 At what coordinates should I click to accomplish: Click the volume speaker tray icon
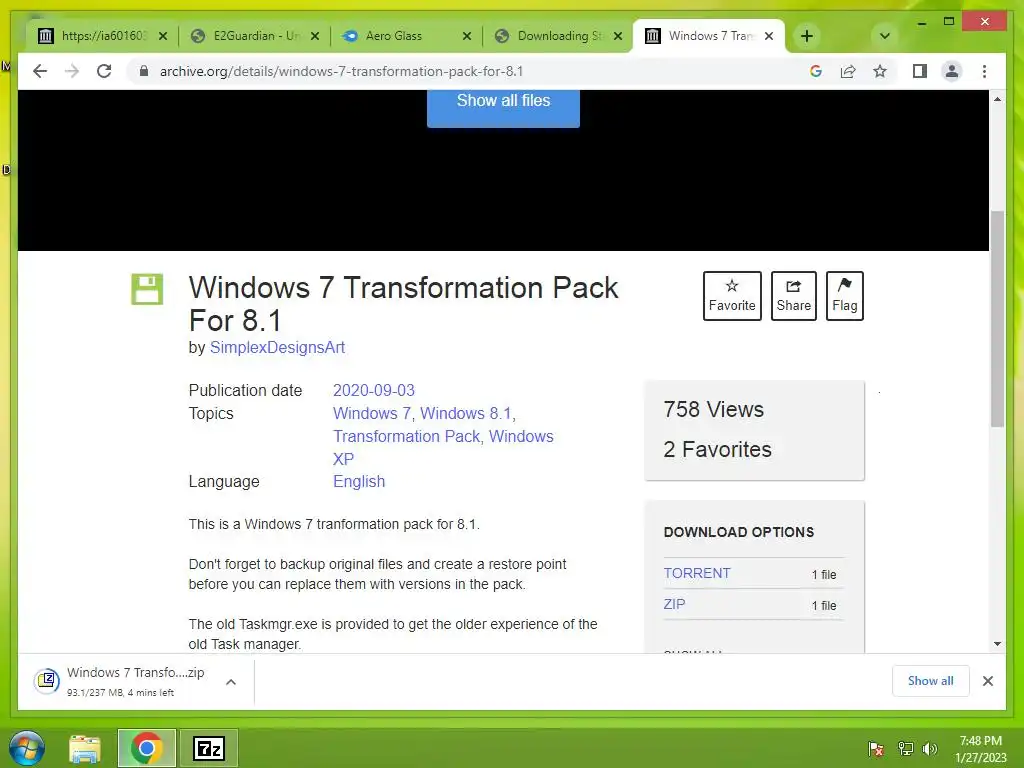click(929, 749)
